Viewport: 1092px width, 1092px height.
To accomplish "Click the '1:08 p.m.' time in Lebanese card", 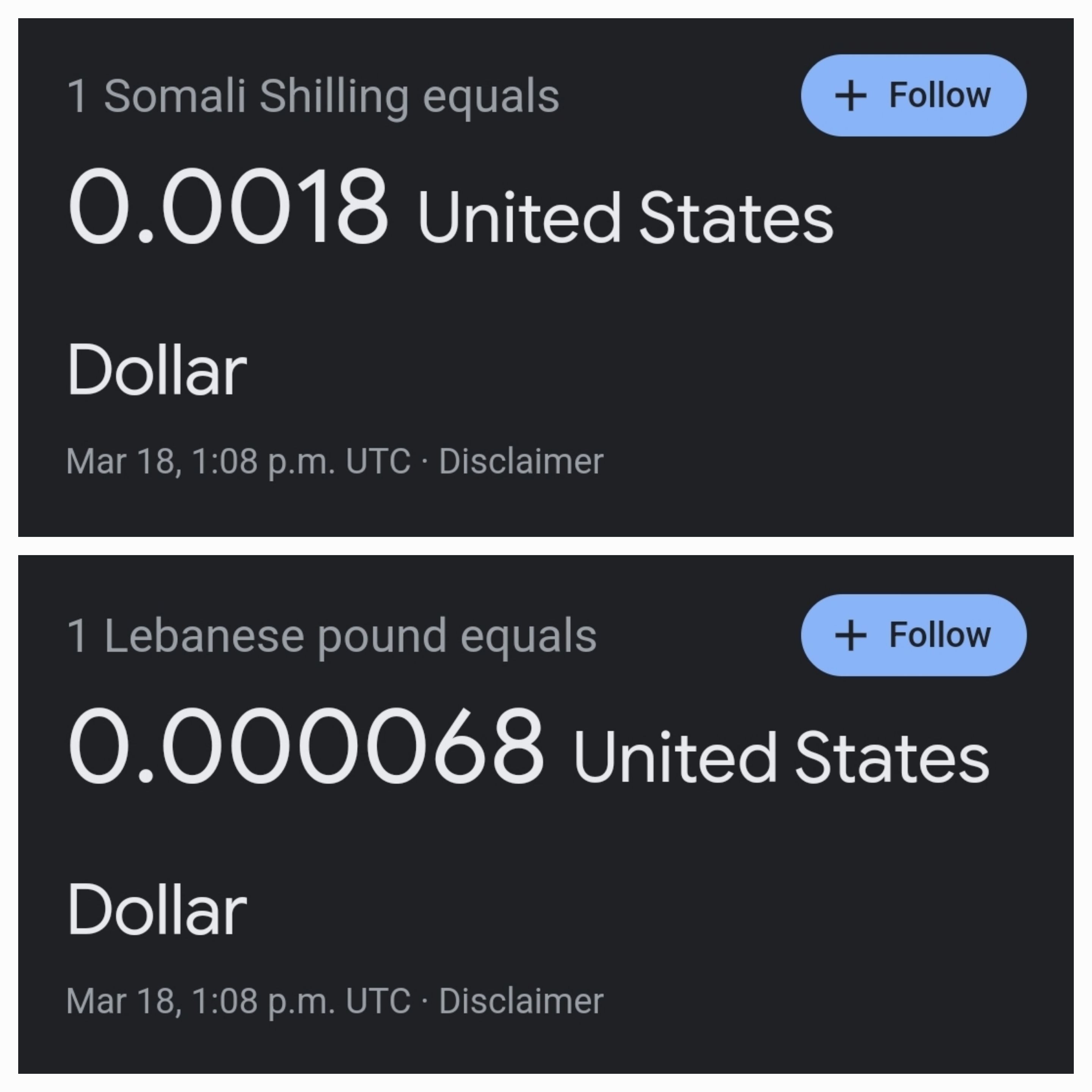I will [x=263, y=1001].
